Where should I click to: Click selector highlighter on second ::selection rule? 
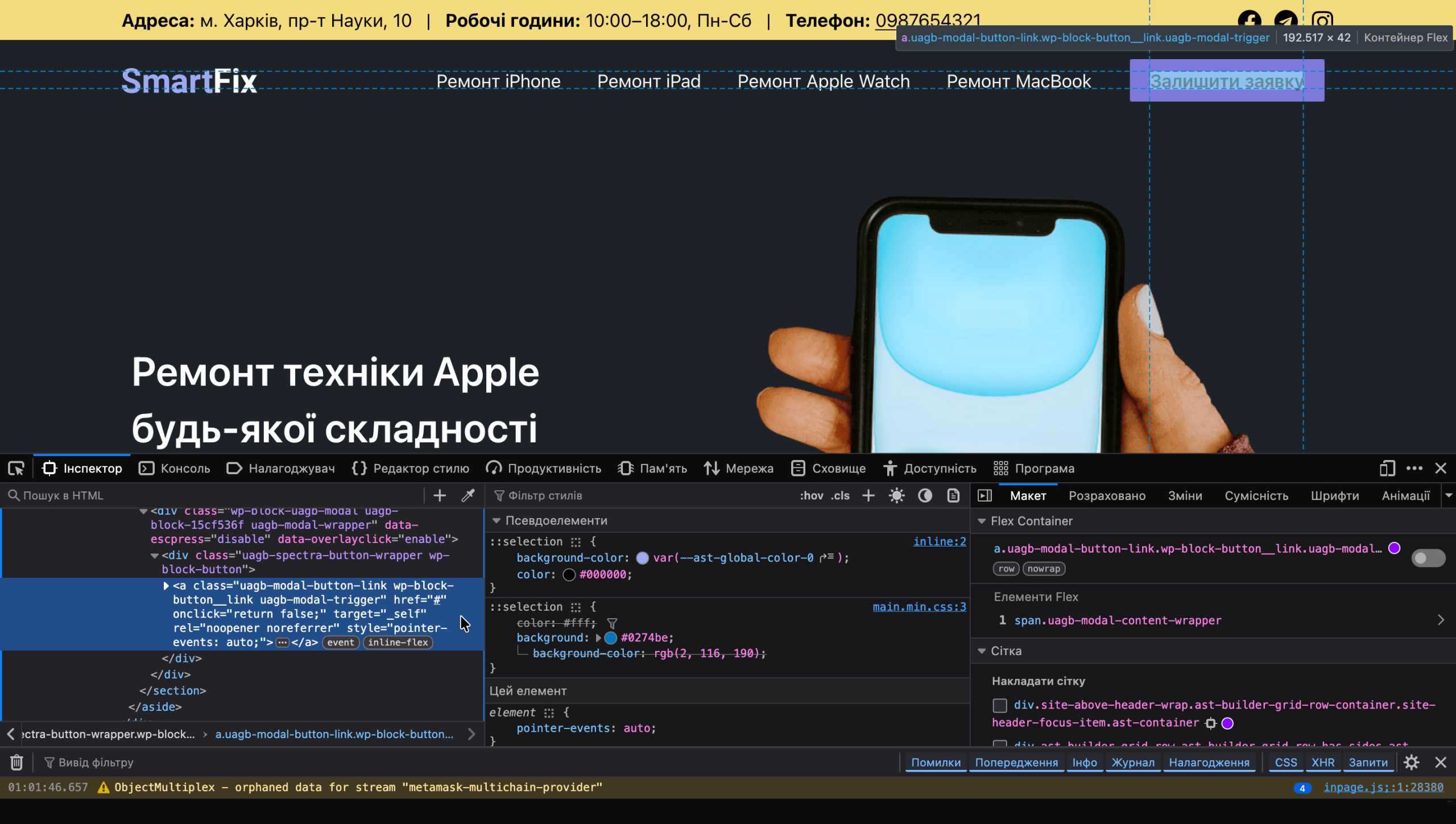tap(576, 607)
